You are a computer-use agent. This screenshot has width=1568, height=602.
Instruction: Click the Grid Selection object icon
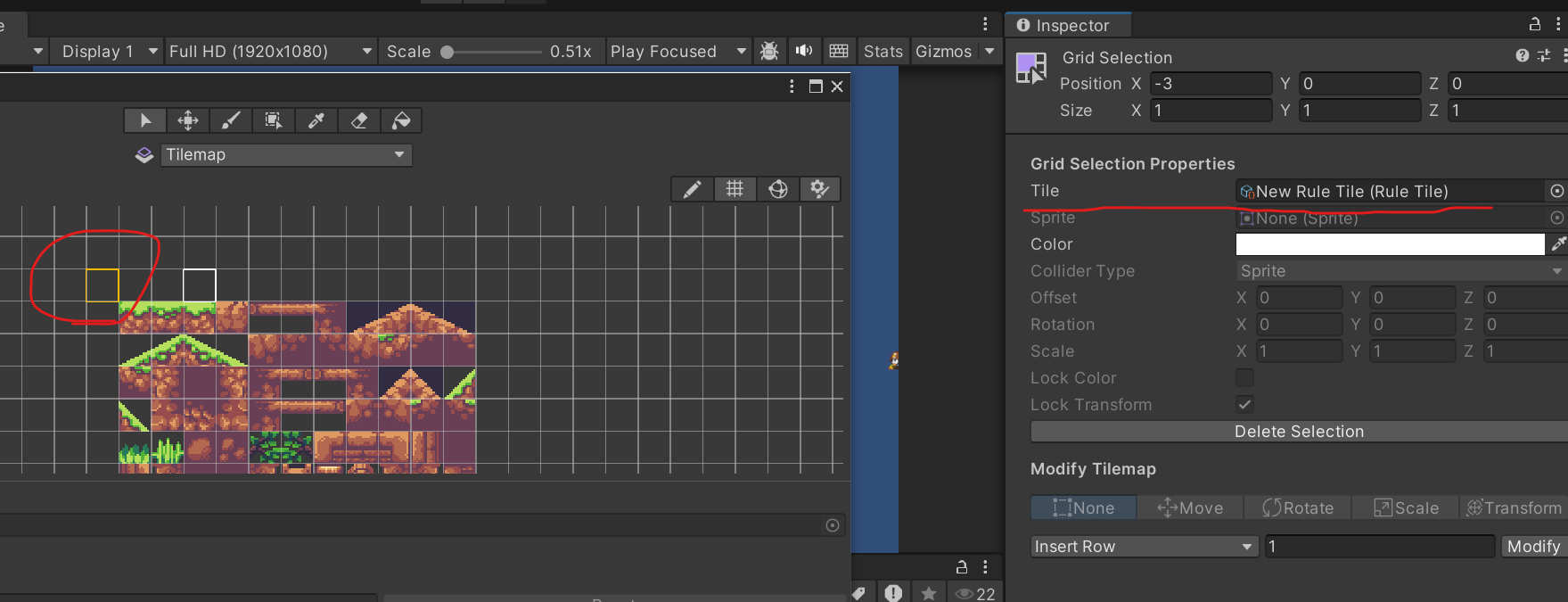[1031, 68]
